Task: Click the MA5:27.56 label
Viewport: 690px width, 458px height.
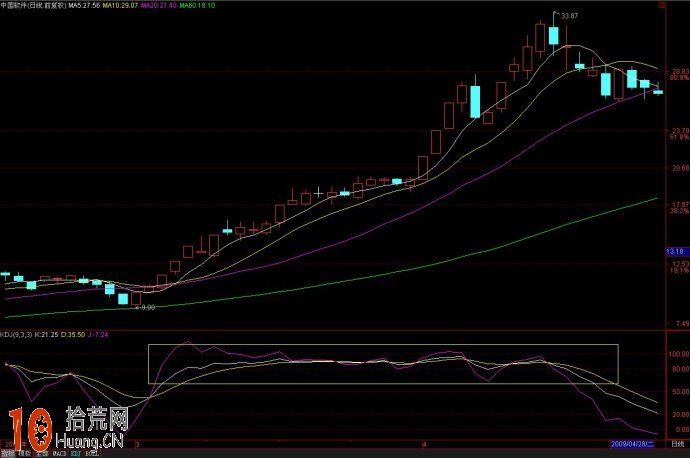Action: click(84, 5)
